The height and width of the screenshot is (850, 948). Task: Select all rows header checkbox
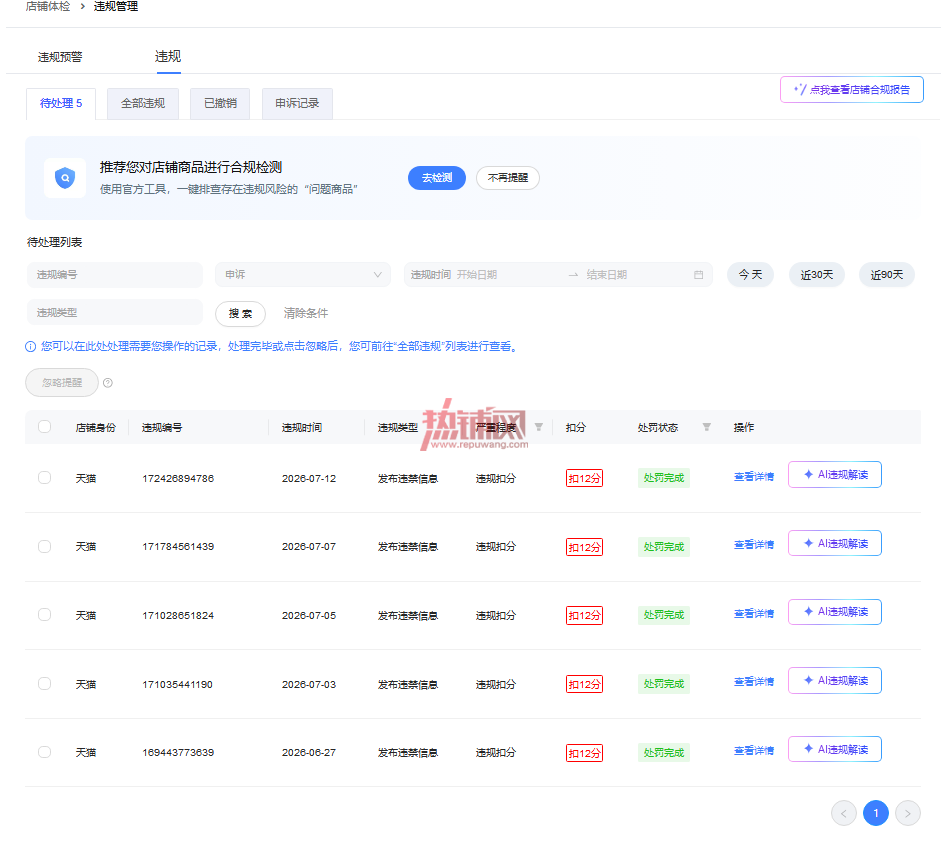[x=44, y=426]
